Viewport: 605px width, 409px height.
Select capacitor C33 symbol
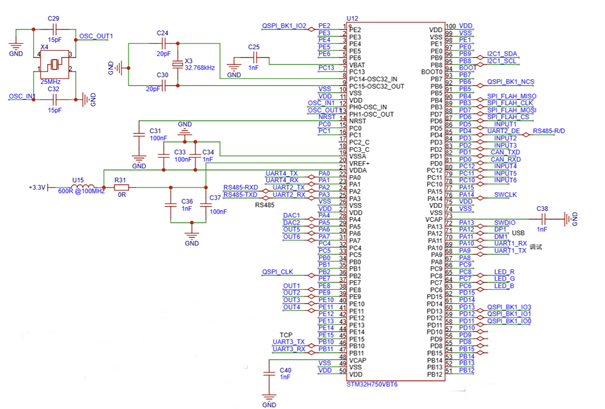[x=164, y=156]
